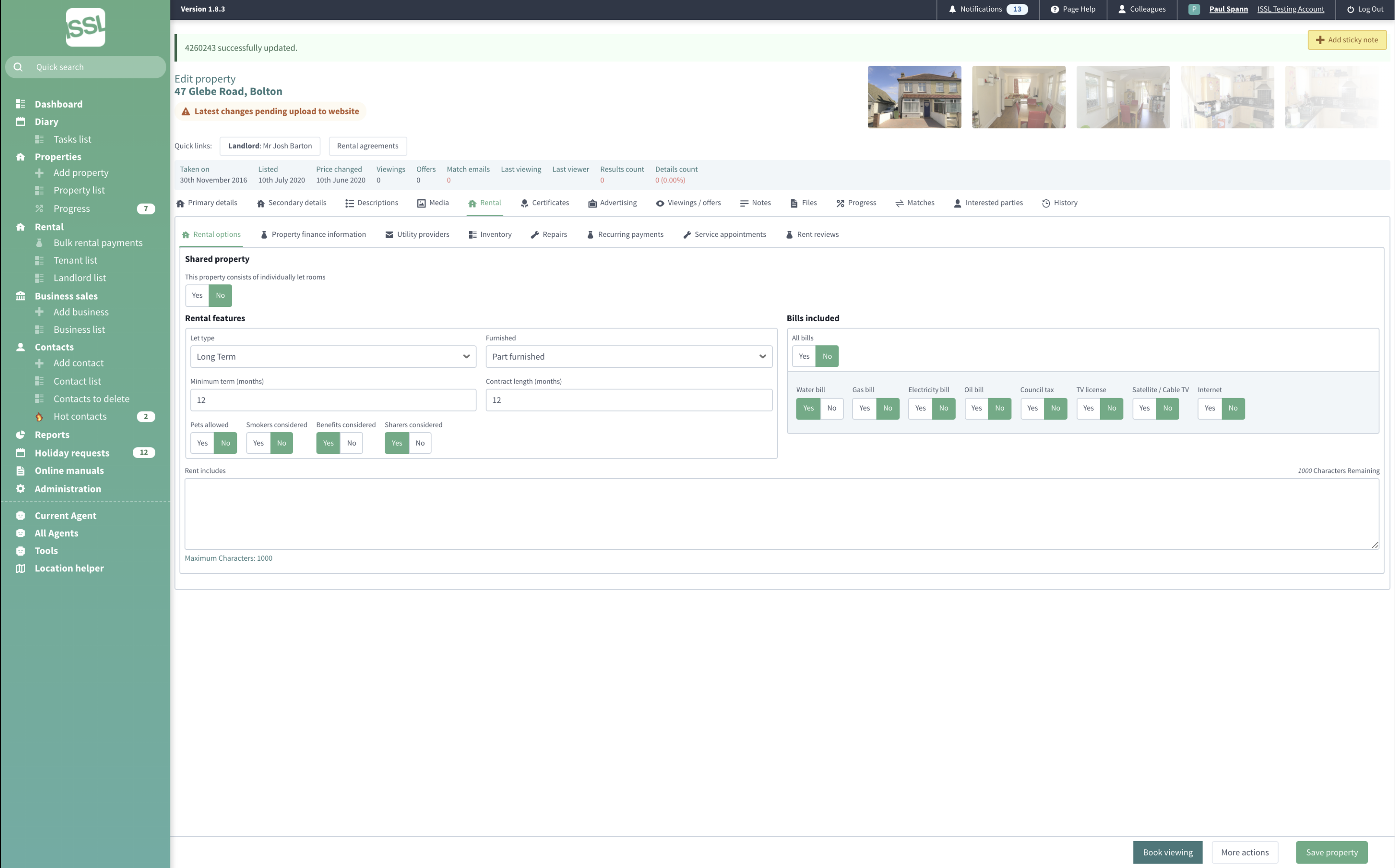Click the Quick search magnifier icon

click(x=18, y=67)
